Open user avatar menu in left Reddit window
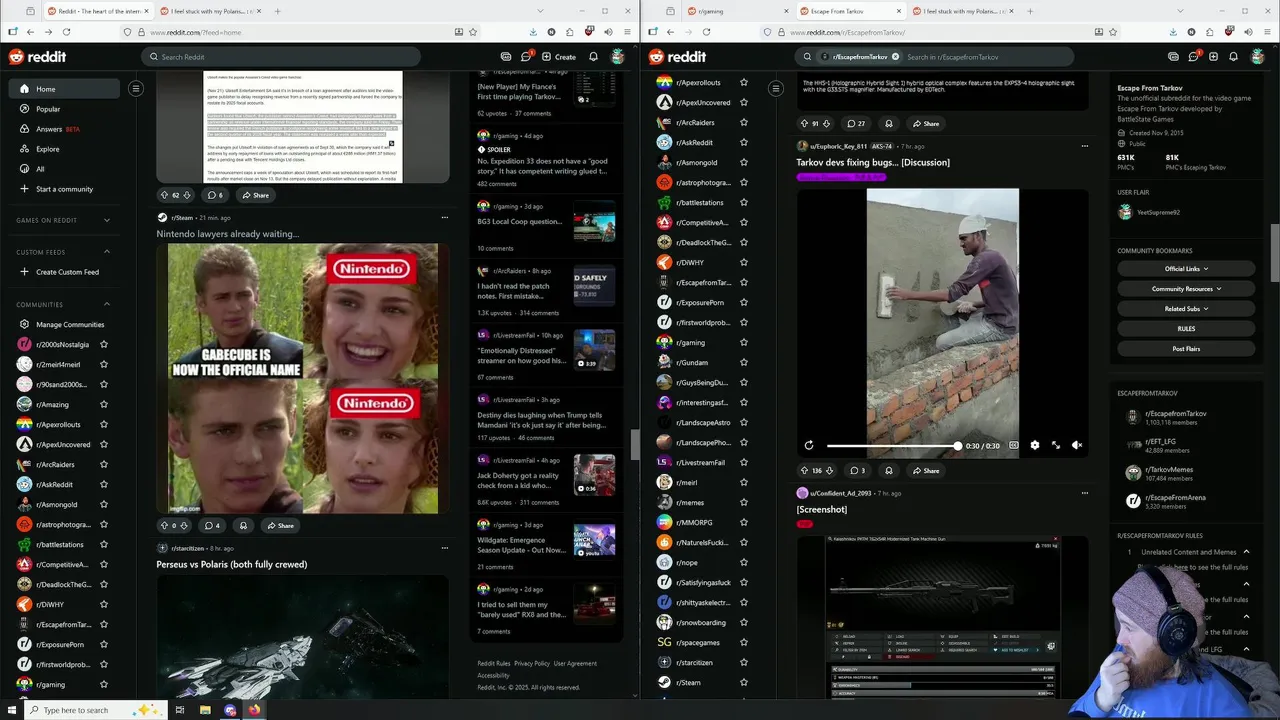Image resolution: width=1280 pixels, height=720 pixels. [618, 57]
